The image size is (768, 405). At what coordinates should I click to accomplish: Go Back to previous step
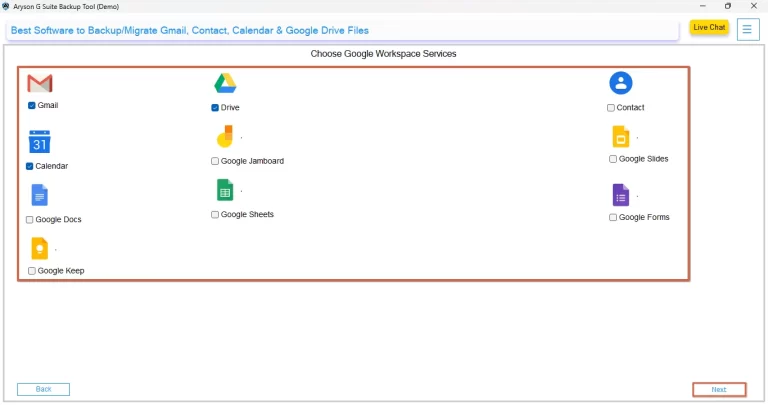point(44,389)
